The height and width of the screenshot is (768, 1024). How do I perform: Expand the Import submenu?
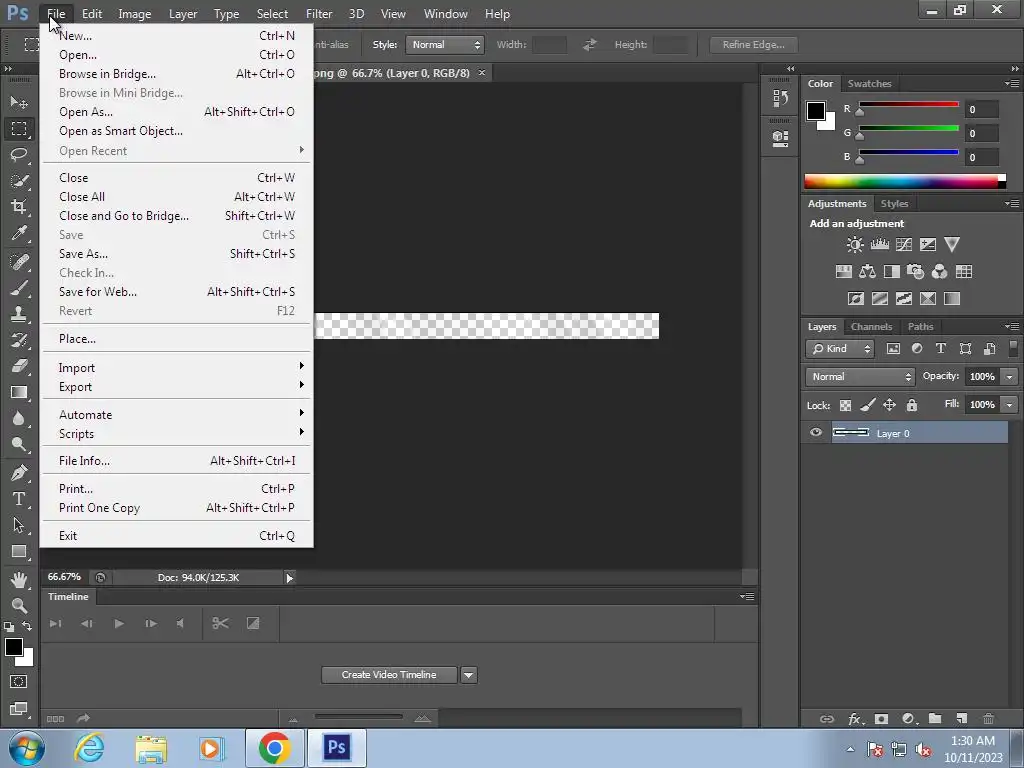[176, 368]
